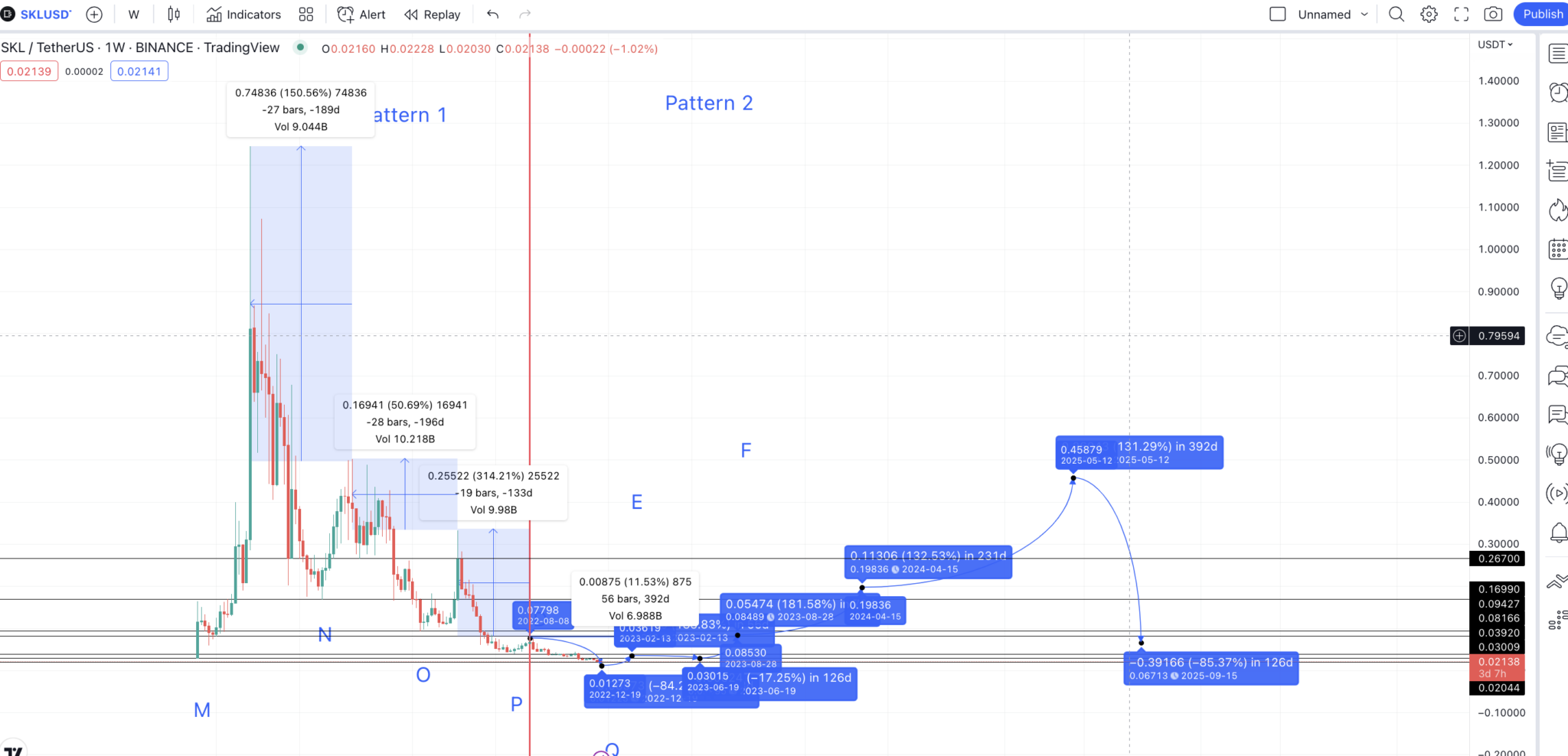This screenshot has width=1568, height=756.
Task: Open the hotlists flame icon
Action: 1557,210
